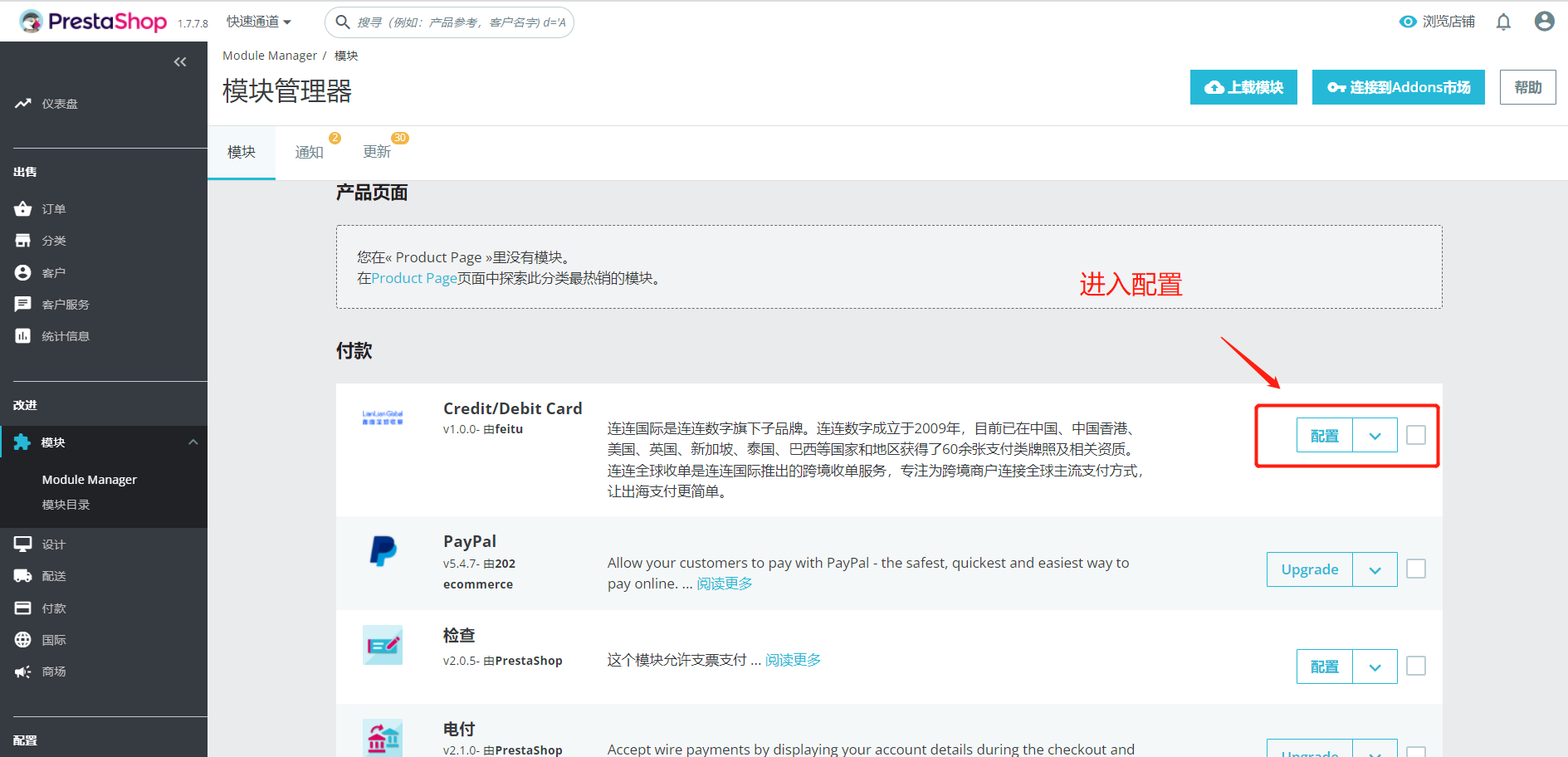Open 设计 desktop monitor icon
Image resolution: width=1568 pixels, height=757 pixels.
22,544
